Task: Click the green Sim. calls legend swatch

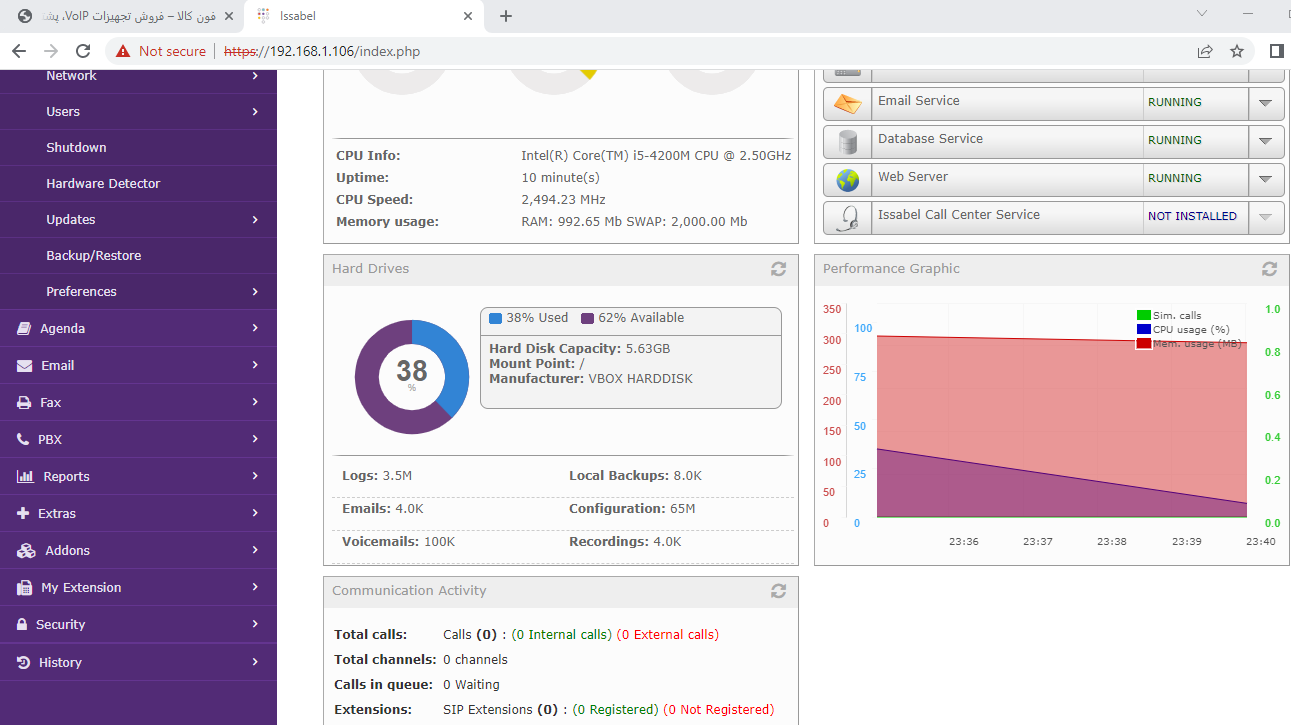Action: pyautogui.click(x=1144, y=315)
